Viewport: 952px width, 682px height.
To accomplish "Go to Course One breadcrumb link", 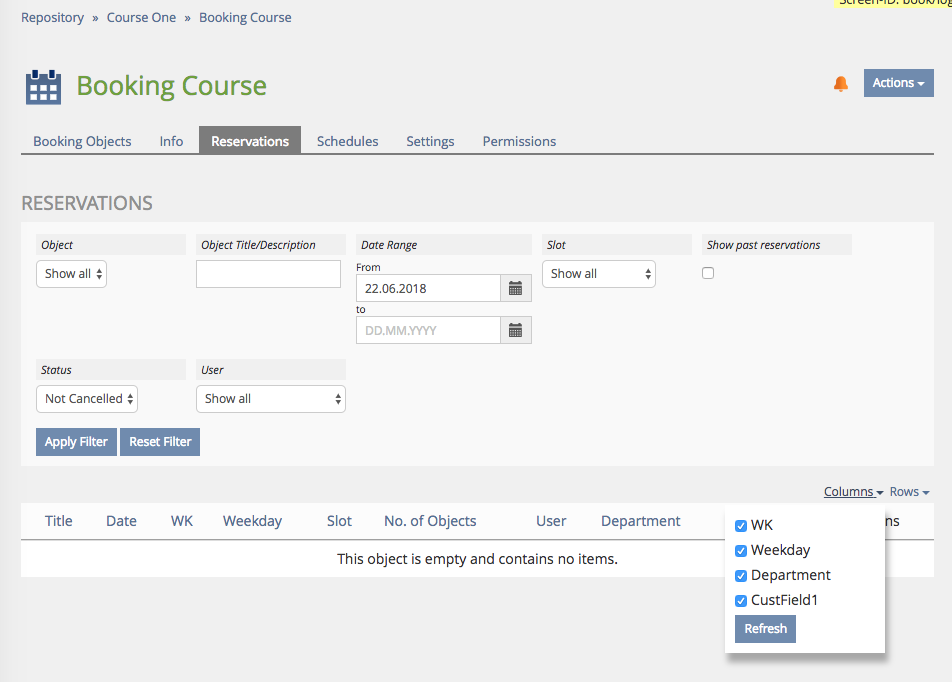I will (141, 17).
